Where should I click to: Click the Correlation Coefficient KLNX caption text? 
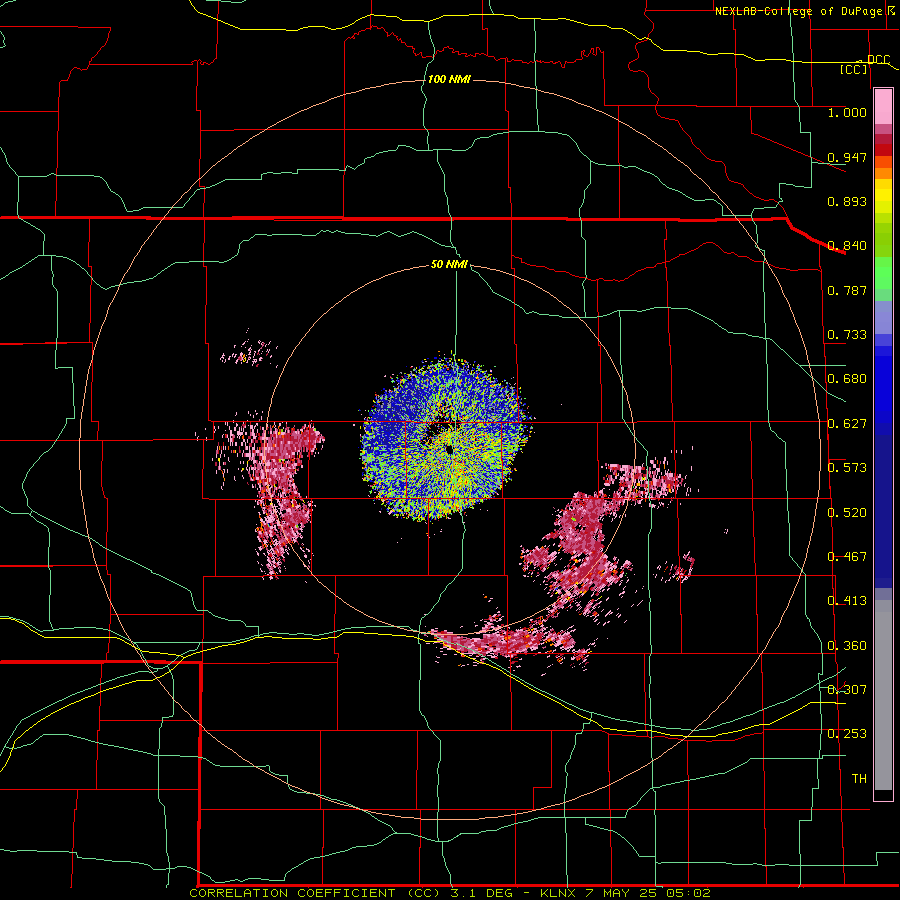[x=450, y=893]
